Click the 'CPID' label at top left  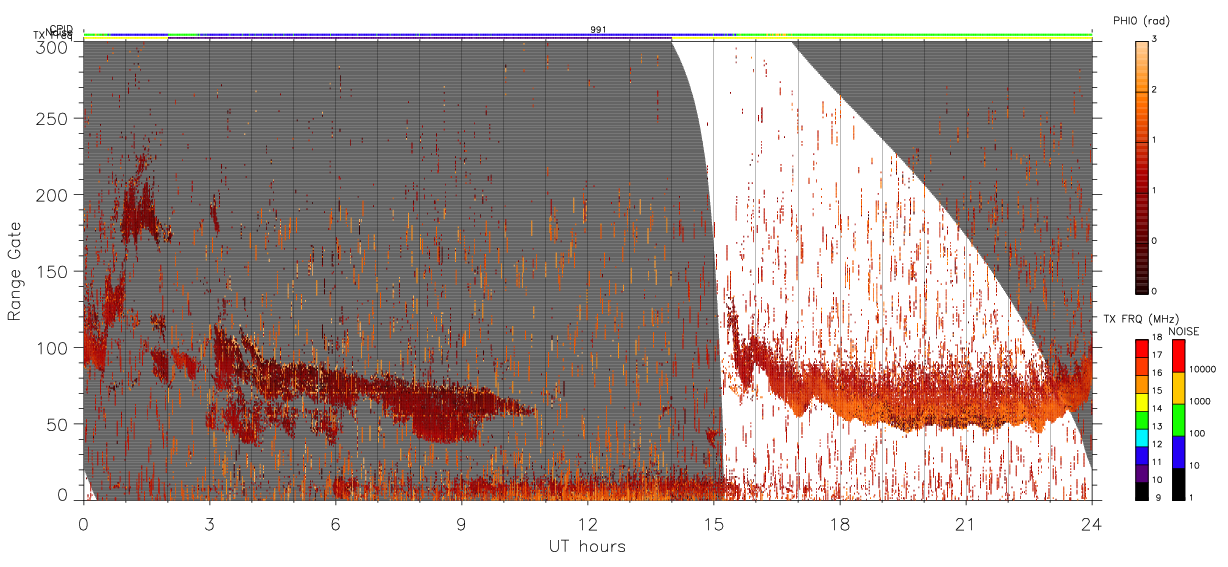click(60, 30)
